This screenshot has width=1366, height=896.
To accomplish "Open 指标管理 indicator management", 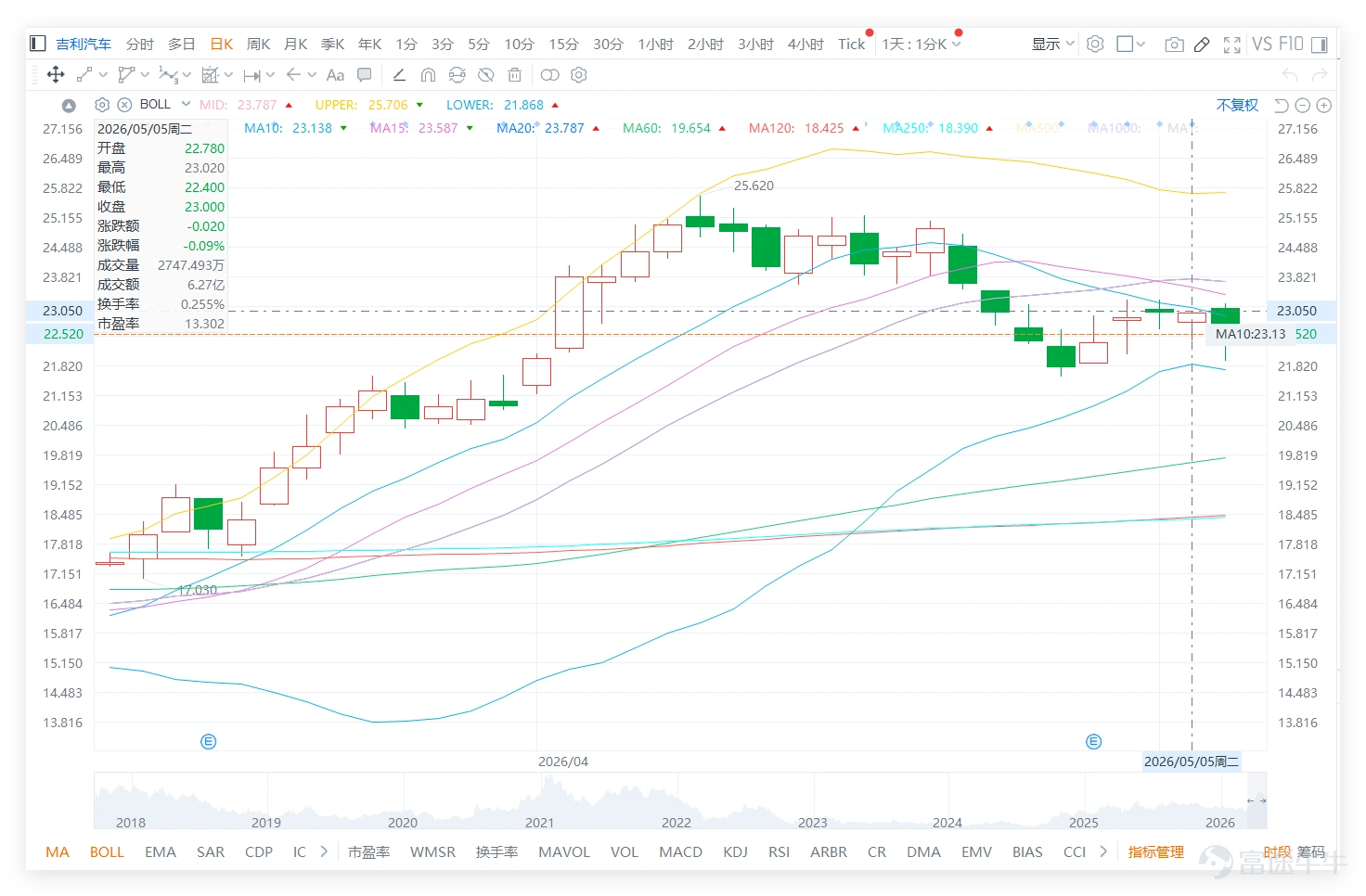I will 1156,851.
